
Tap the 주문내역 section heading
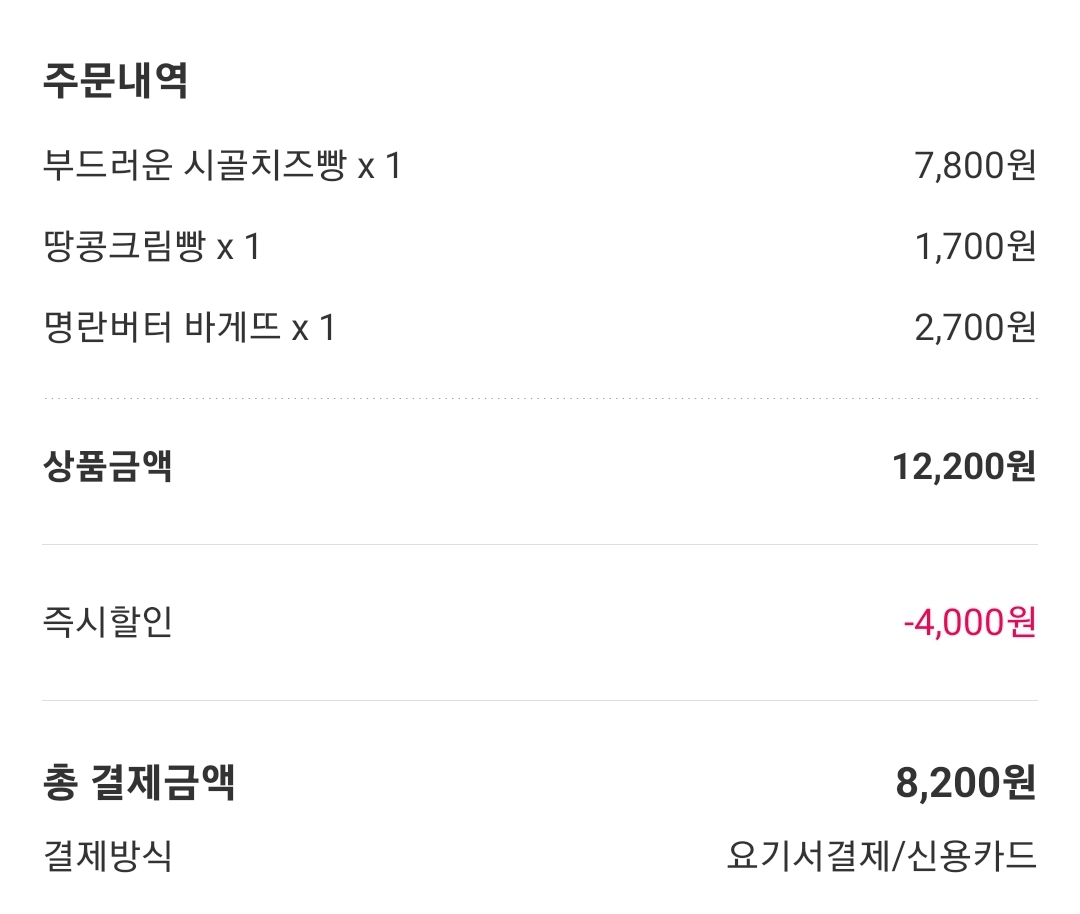115,81
